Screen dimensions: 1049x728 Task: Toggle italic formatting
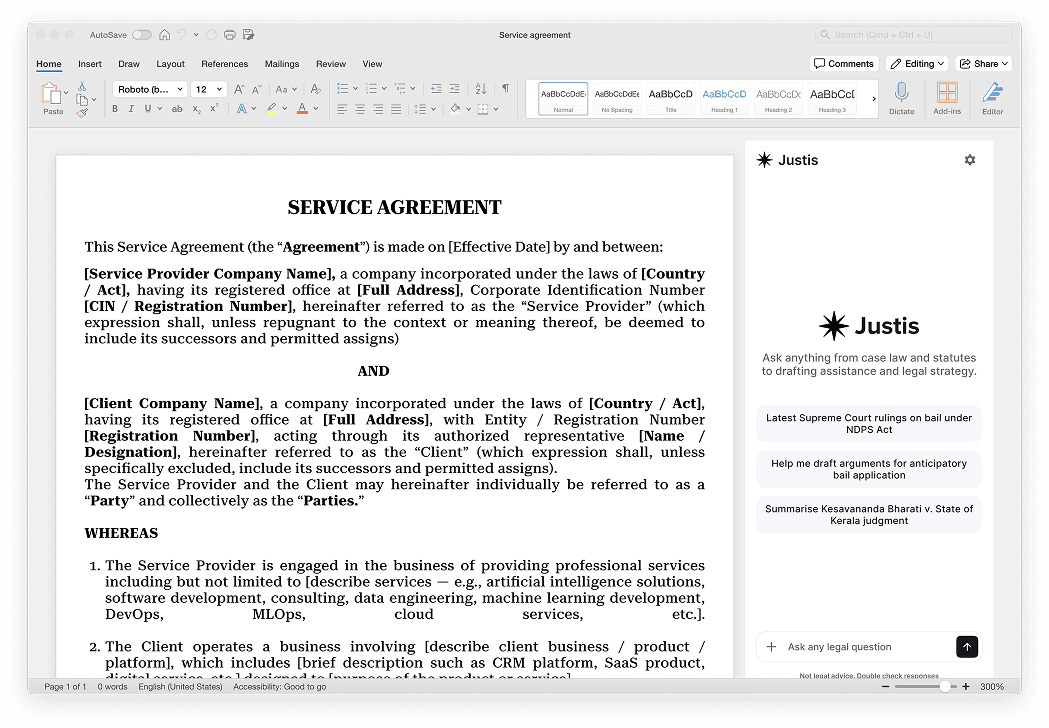(x=131, y=108)
